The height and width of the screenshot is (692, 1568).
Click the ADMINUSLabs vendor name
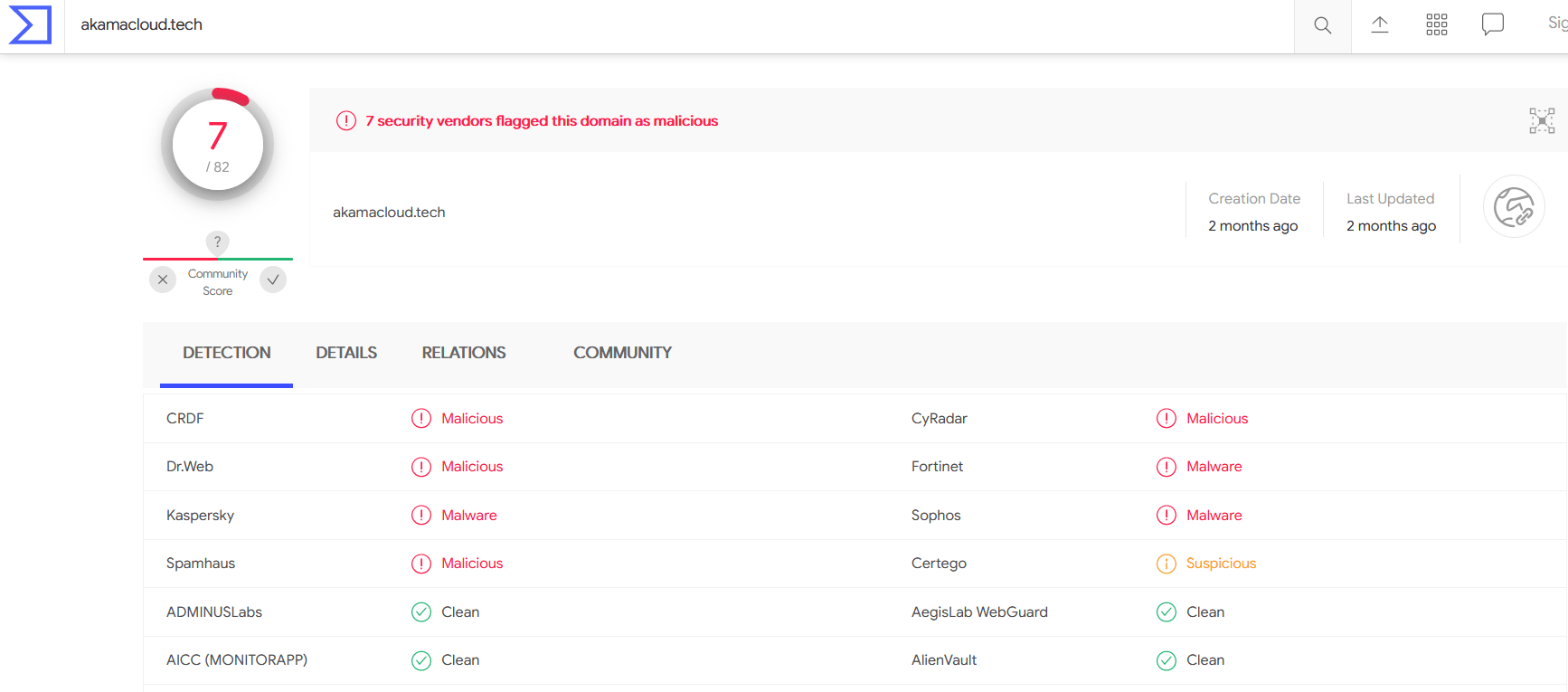click(x=214, y=612)
